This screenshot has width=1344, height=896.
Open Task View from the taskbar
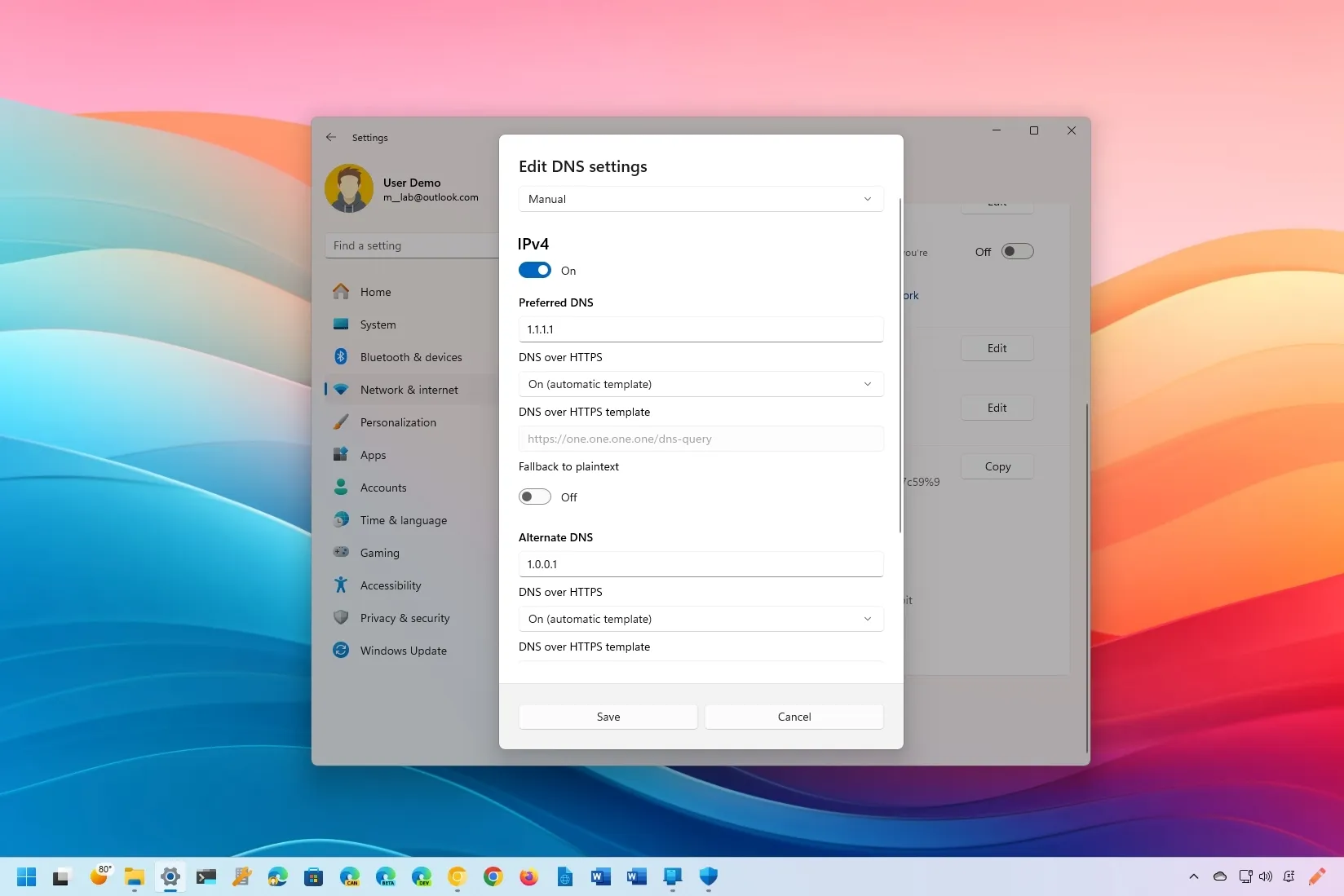pos(62,876)
